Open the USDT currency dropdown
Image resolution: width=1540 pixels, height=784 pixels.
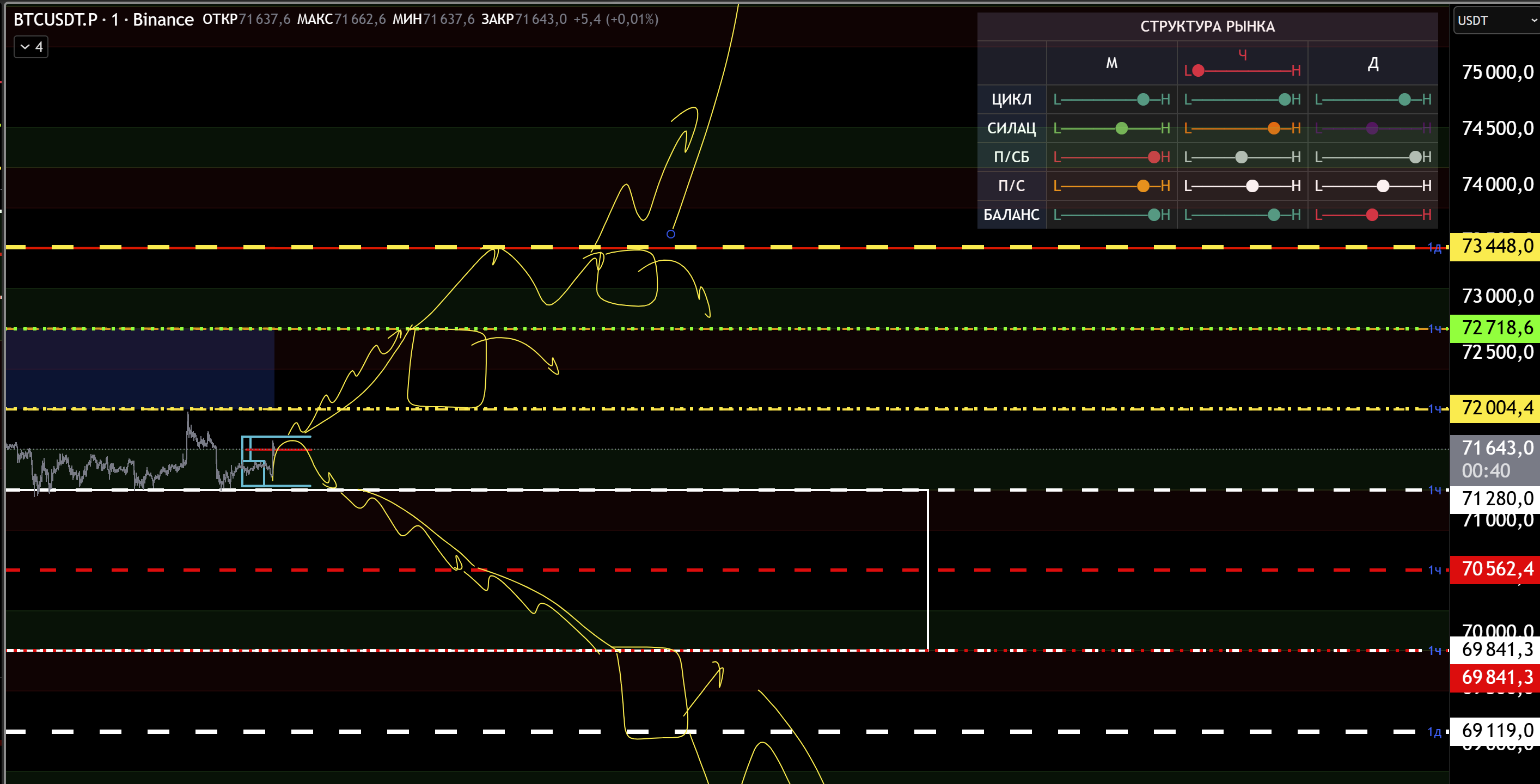point(1493,20)
